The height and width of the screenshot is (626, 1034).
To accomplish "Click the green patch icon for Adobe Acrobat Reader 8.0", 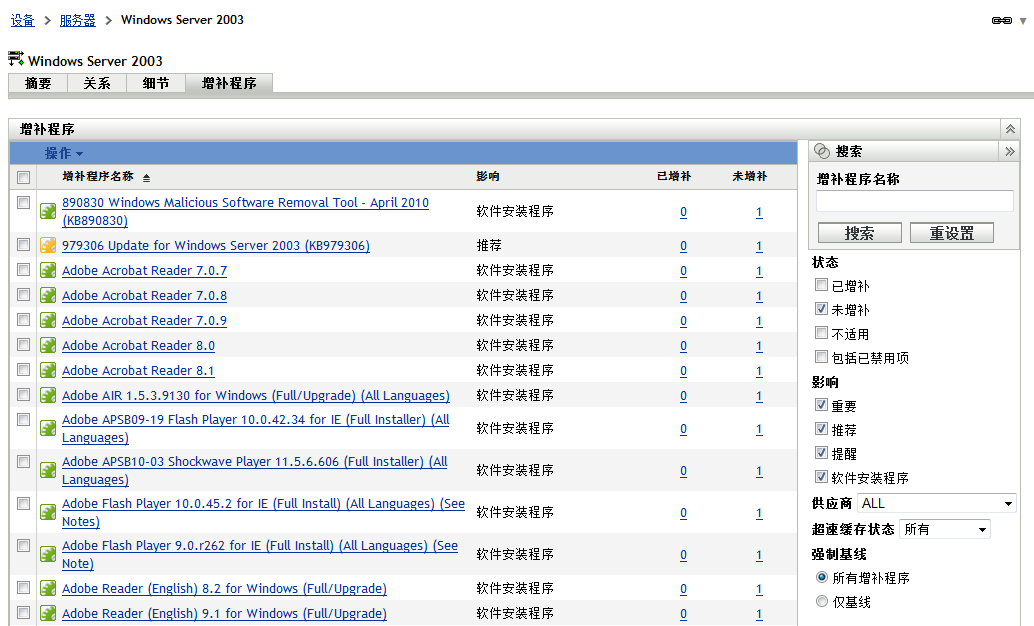I will pyautogui.click(x=48, y=345).
